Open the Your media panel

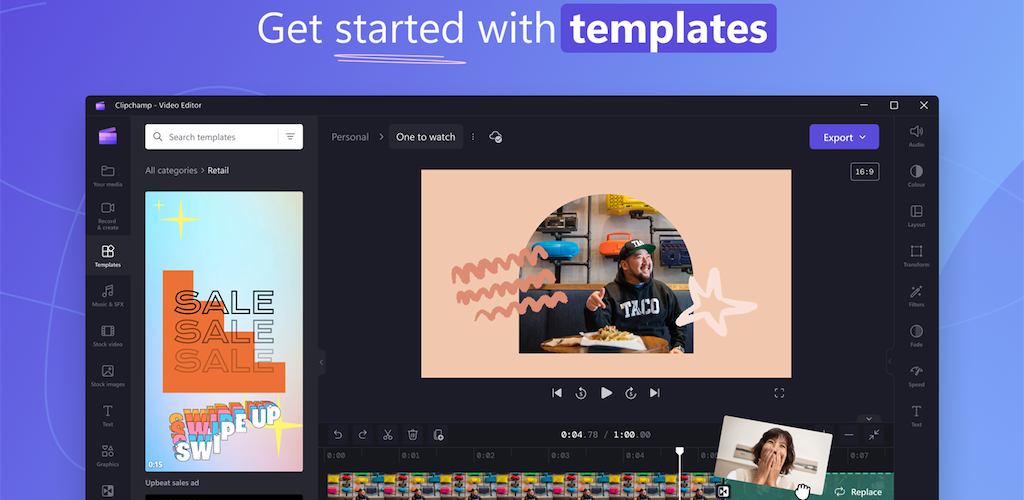(107, 176)
